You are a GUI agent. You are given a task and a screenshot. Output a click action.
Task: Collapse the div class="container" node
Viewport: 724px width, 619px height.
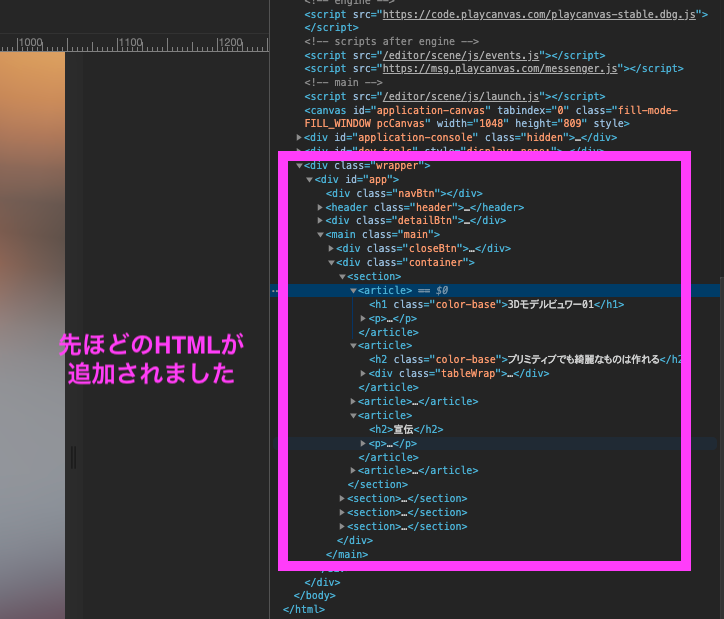pos(331,263)
